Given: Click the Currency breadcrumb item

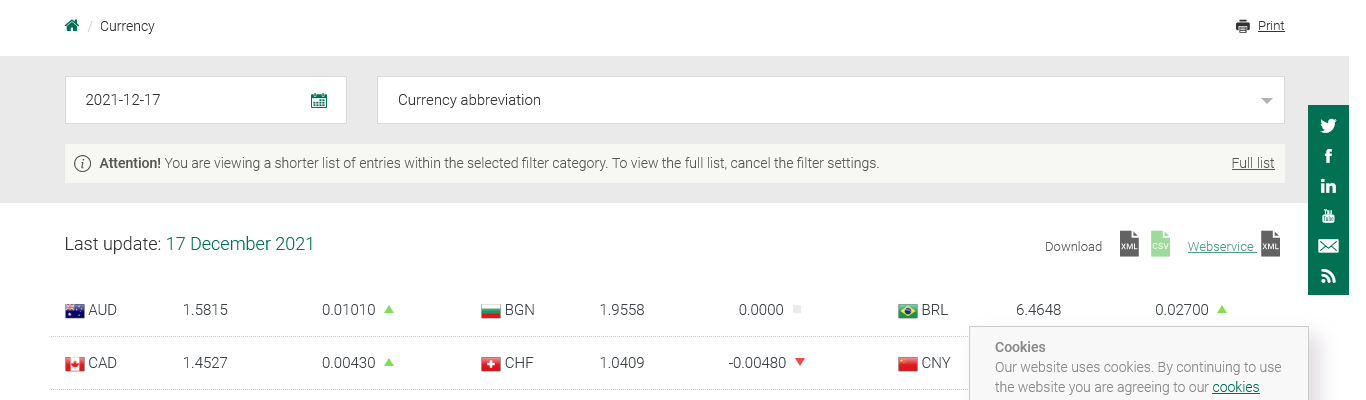Looking at the screenshot, I should pyautogui.click(x=127, y=26).
